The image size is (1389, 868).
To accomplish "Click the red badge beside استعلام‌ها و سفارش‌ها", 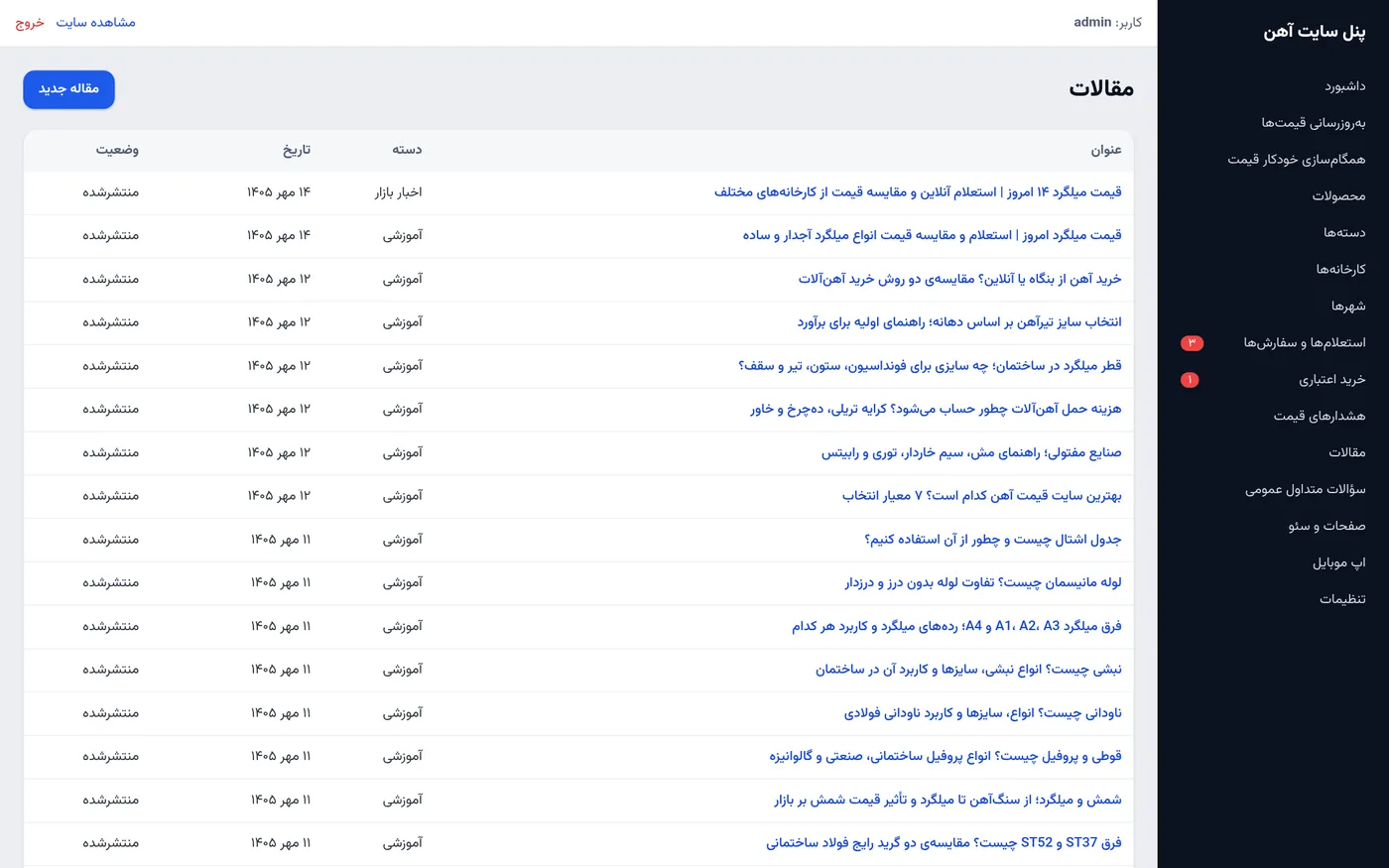I will click(x=1192, y=343).
